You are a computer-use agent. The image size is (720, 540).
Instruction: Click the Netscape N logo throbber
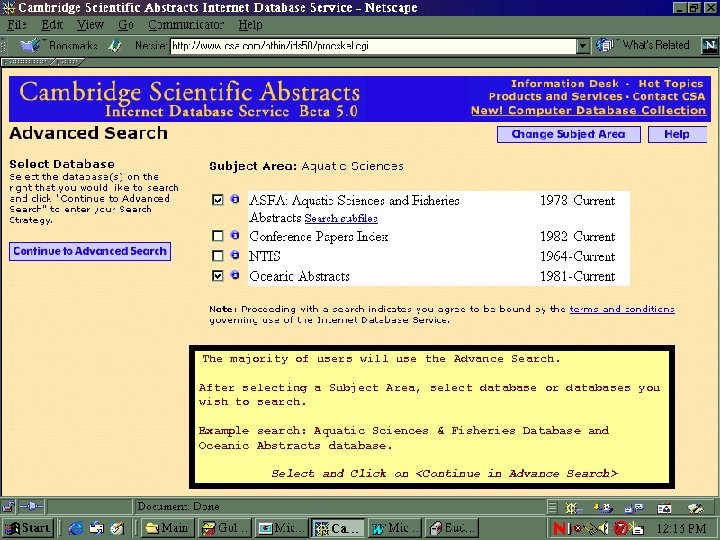pos(709,45)
